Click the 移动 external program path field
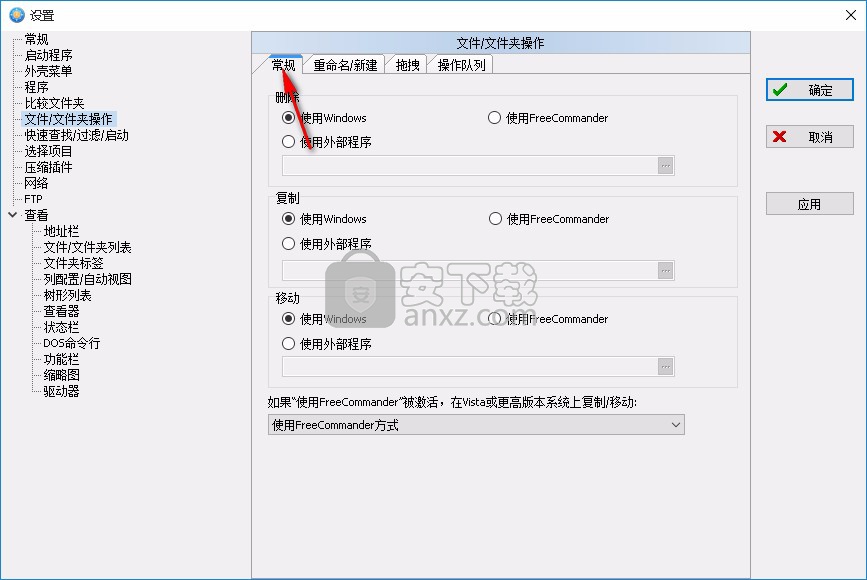The width and height of the screenshot is (867, 580). pos(470,367)
